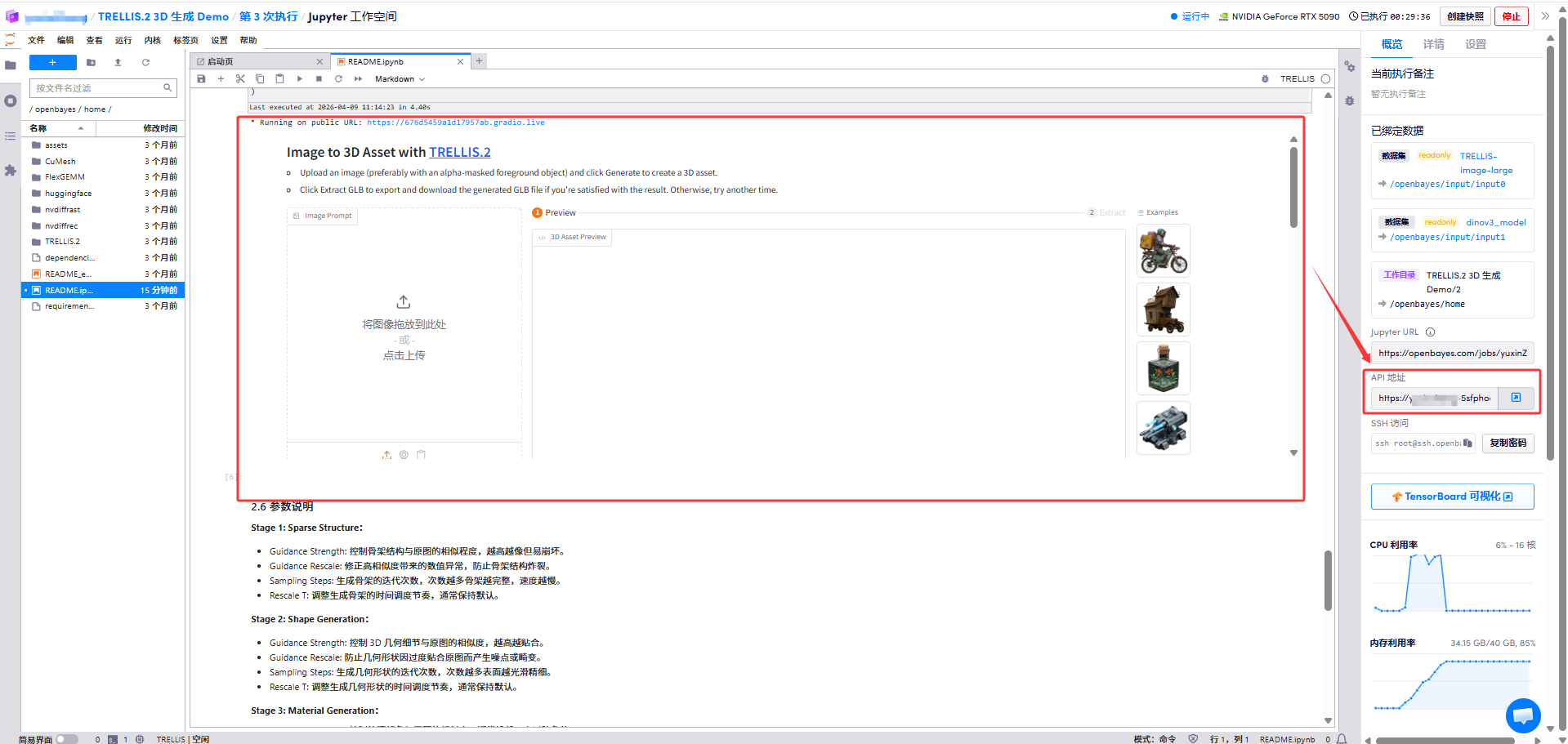Open TensorBoard 可视化
The width and height of the screenshot is (1568, 744).
click(1452, 497)
